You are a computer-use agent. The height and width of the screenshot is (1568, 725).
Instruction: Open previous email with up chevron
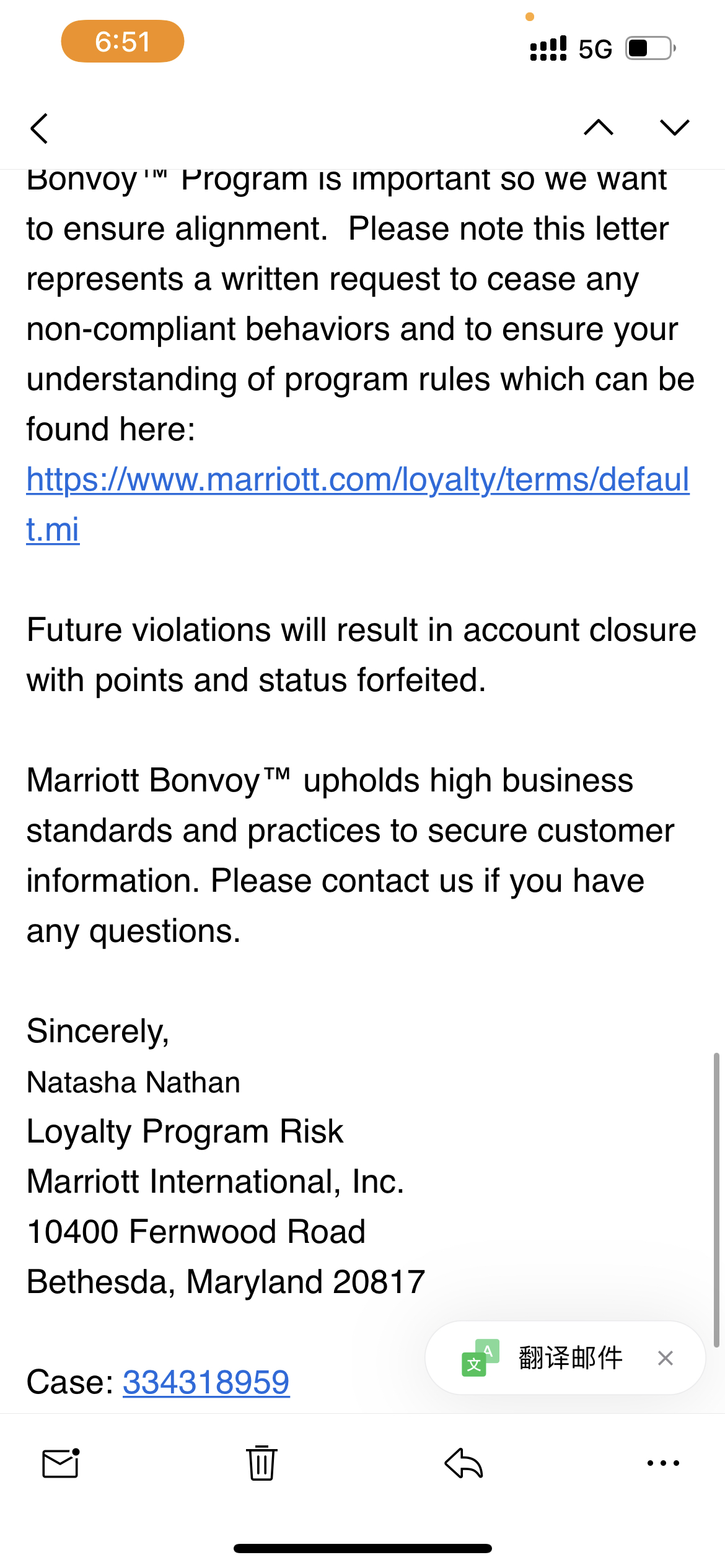click(599, 127)
